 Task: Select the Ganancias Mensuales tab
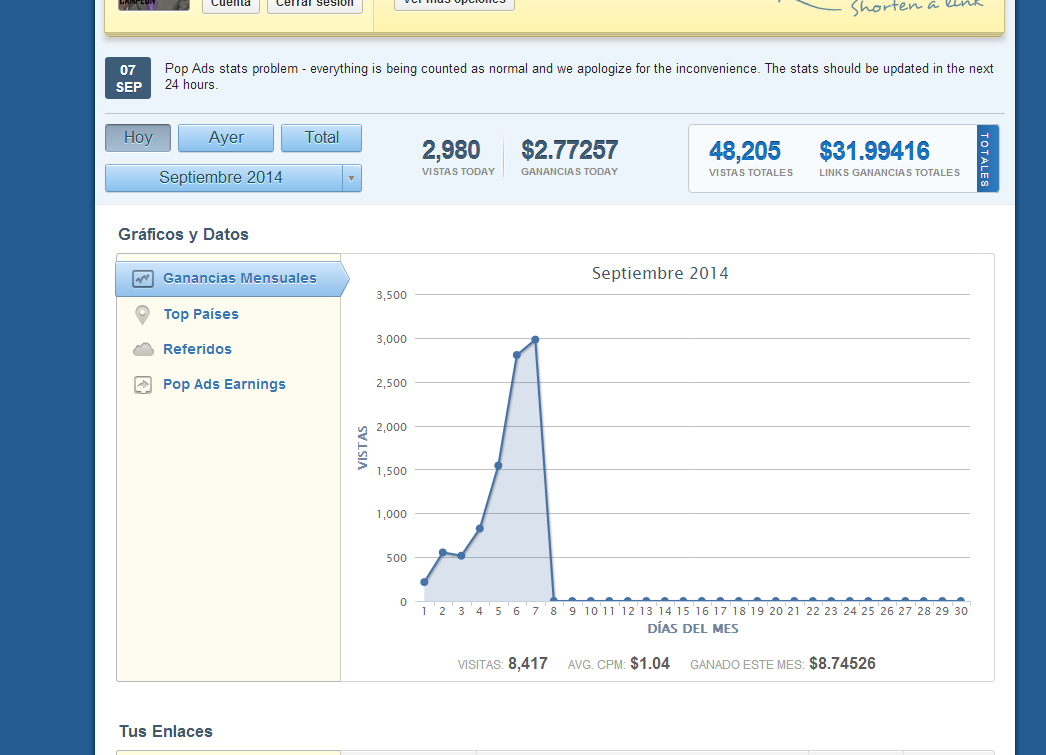click(x=232, y=279)
